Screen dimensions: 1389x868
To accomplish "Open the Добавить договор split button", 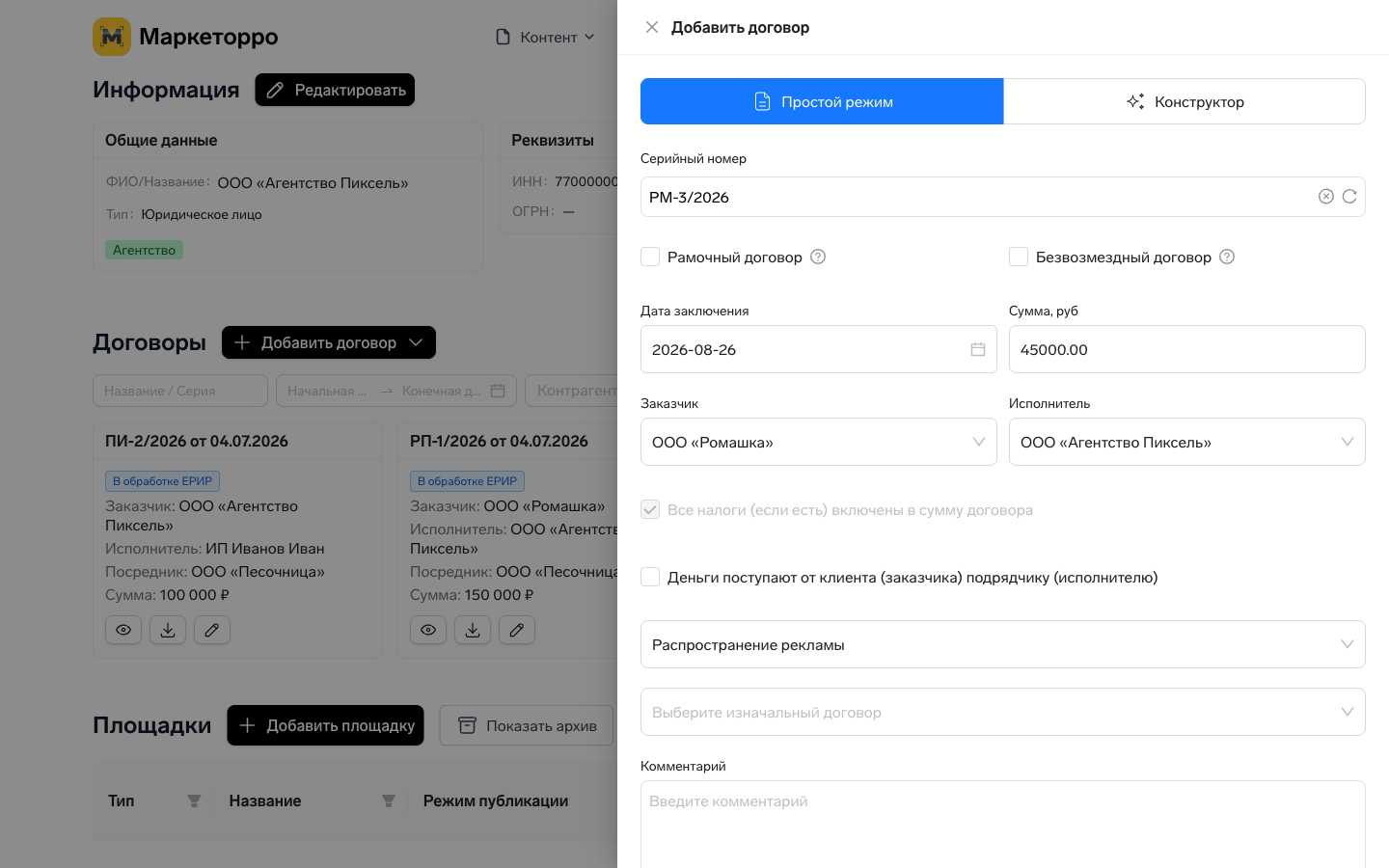I will pyautogui.click(x=329, y=342).
